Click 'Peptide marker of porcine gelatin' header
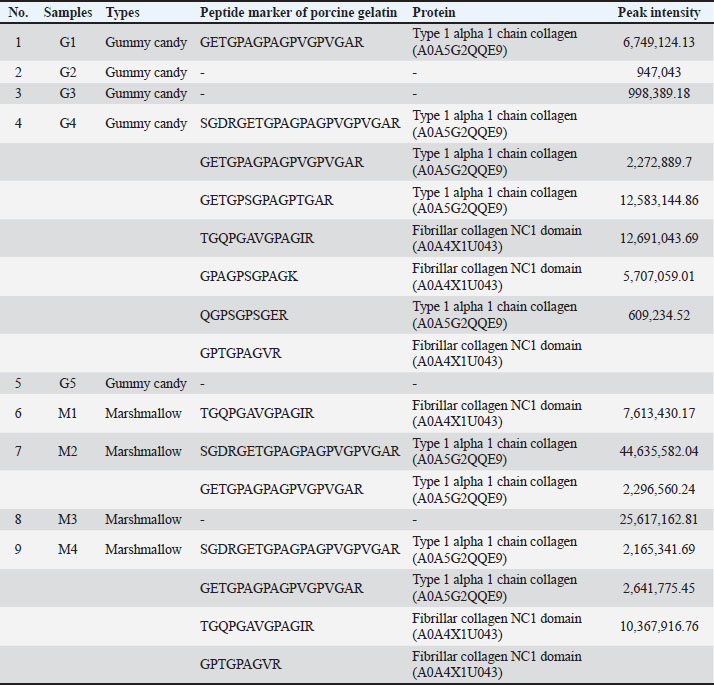This screenshot has height=685, width=714. coord(298,12)
